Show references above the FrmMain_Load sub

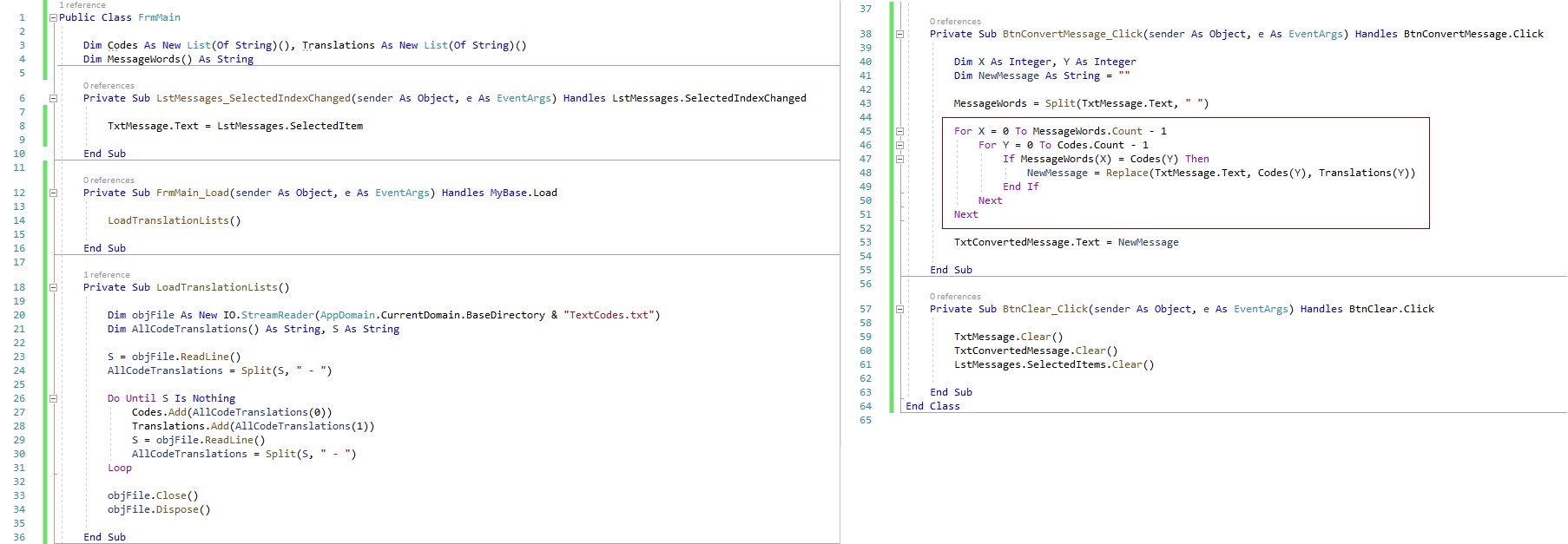point(109,180)
